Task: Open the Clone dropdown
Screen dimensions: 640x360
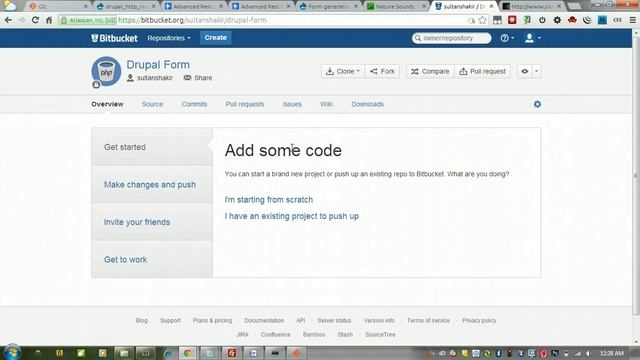Action: click(x=342, y=71)
